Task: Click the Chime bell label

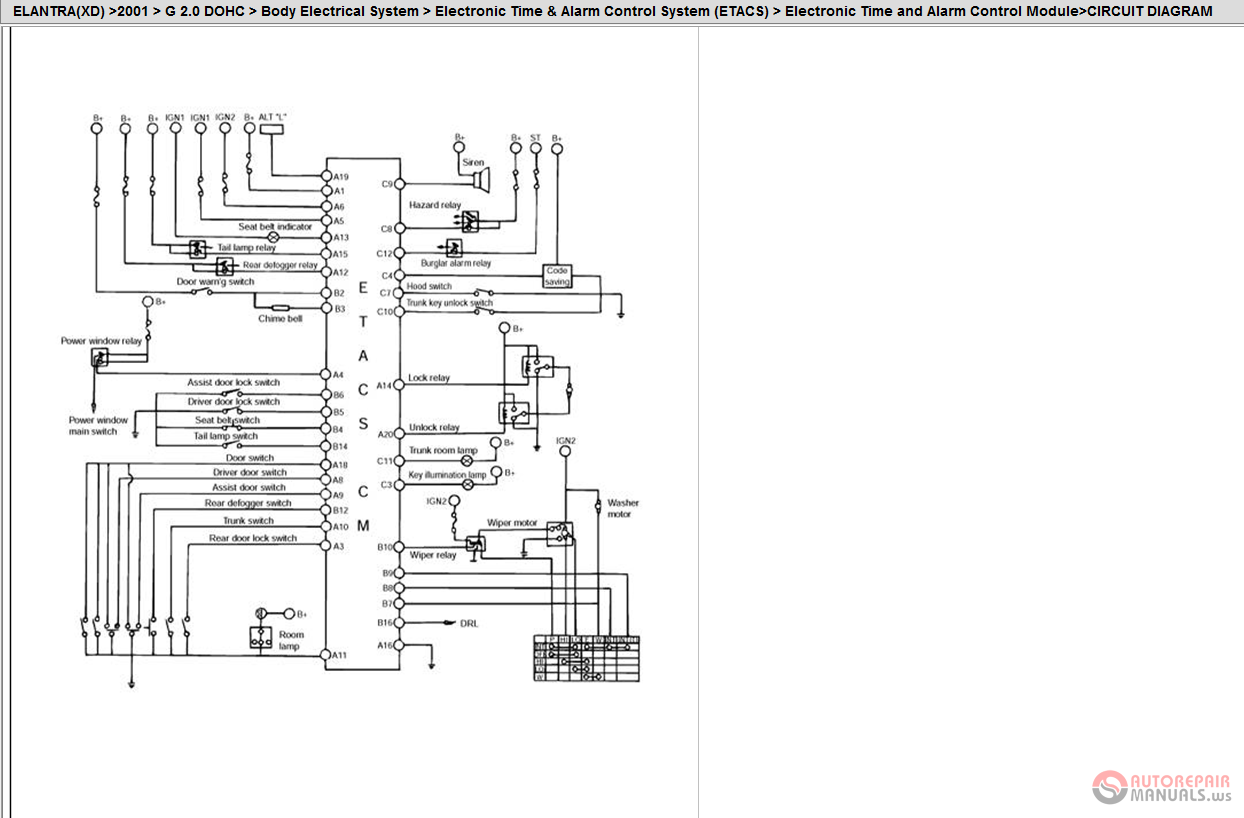Action: pyautogui.click(x=280, y=319)
